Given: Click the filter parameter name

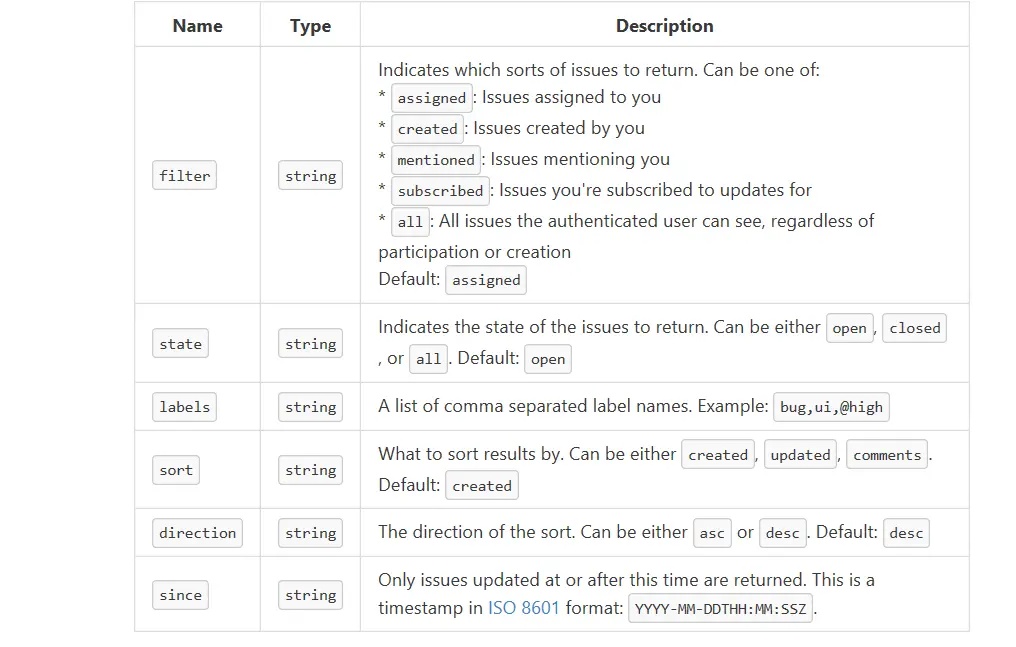Looking at the screenshot, I should tap(185, 176).
